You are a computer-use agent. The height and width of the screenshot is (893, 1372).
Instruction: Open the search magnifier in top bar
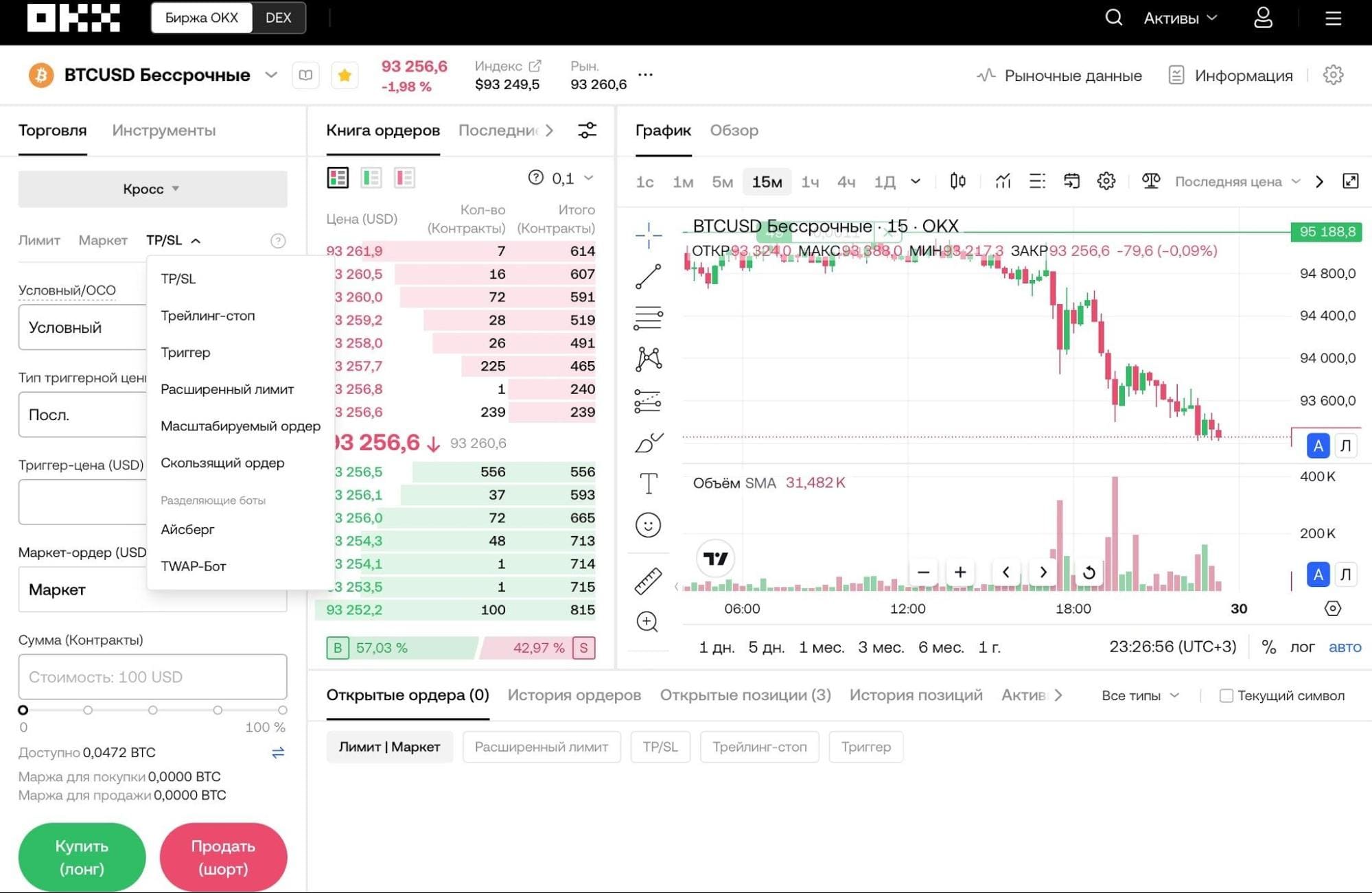(1113, 18)
